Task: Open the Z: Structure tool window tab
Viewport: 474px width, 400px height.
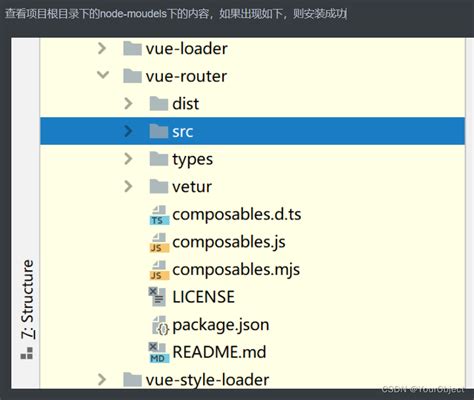Action: (x=27, y=300)
